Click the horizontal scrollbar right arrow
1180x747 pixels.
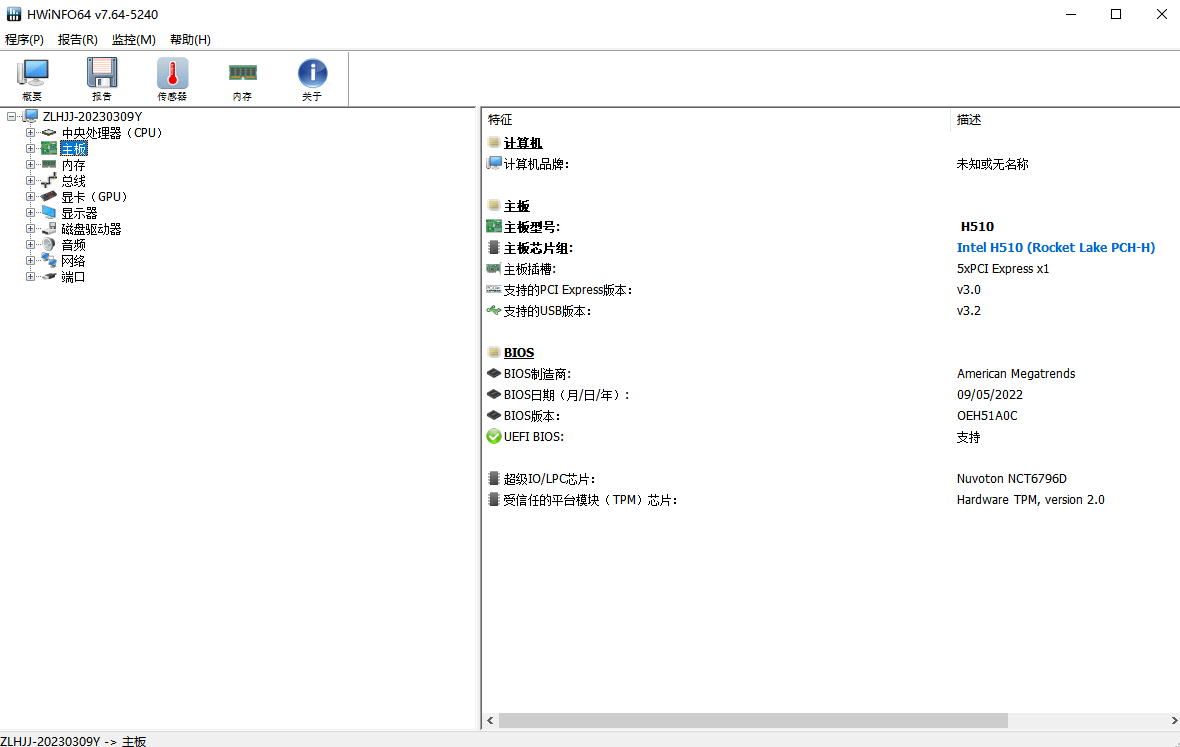point(1172,721)
